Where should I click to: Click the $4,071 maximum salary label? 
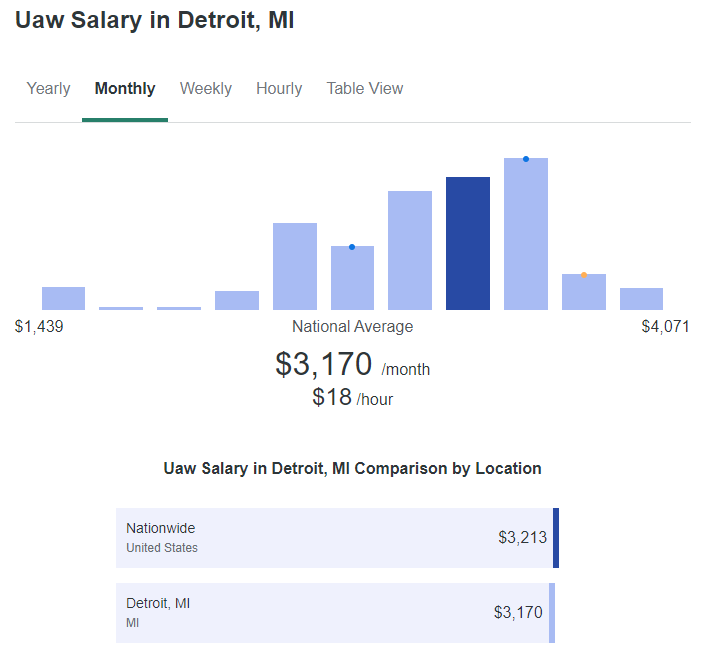pyautogui.click(x=665, y=326)
